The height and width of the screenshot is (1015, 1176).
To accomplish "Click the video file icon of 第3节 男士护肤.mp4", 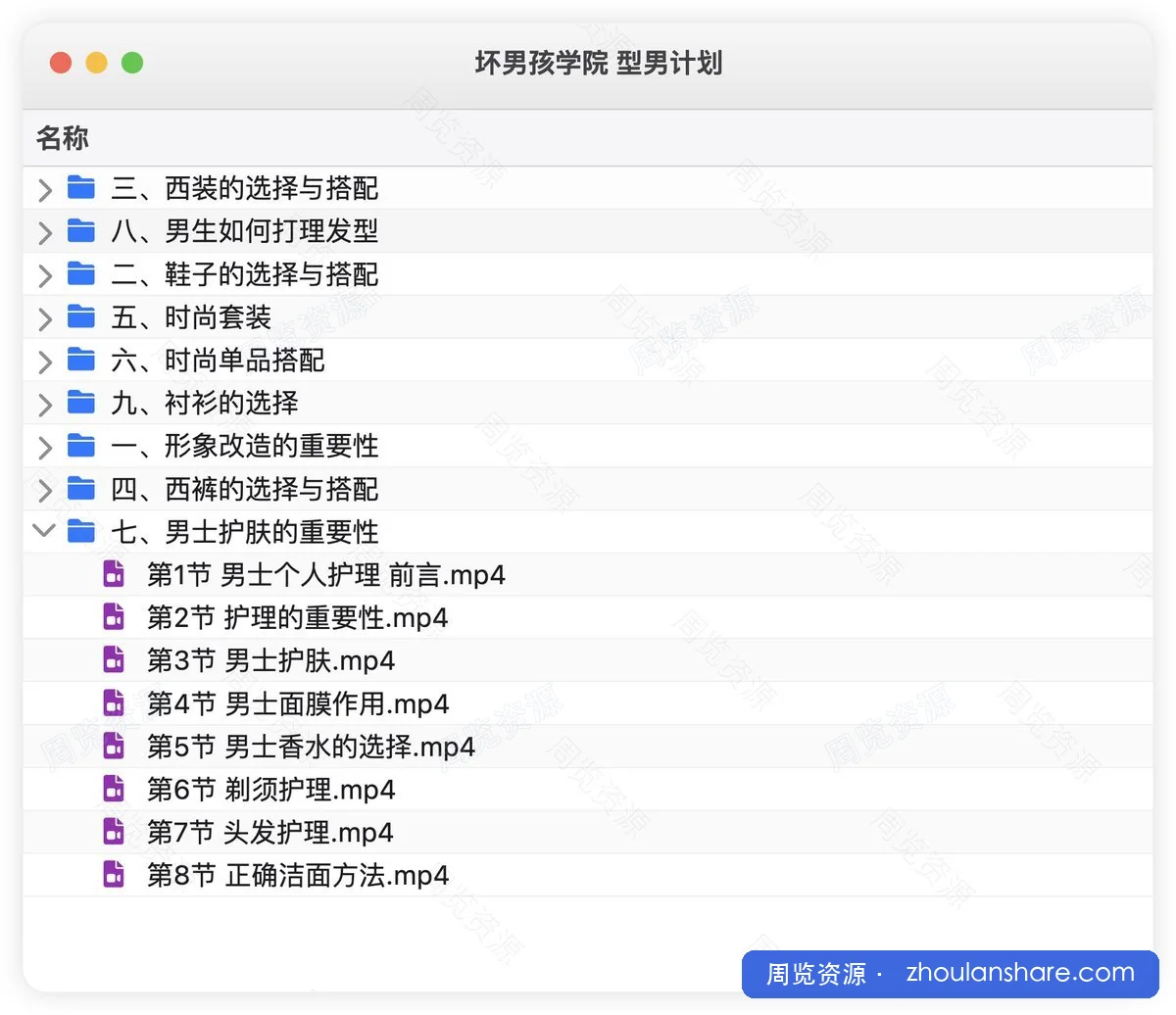I will coord(114,660).
